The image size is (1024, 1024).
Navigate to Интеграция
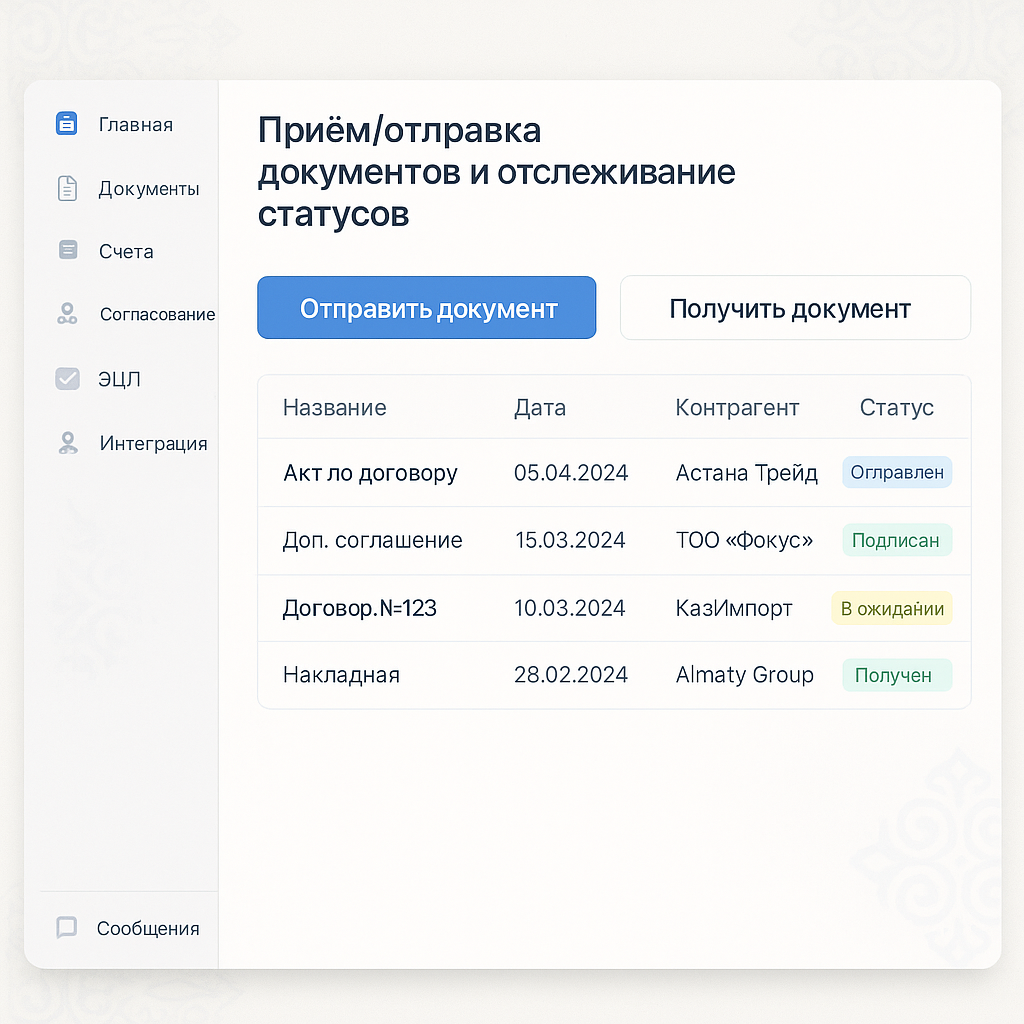click(153, 443)
